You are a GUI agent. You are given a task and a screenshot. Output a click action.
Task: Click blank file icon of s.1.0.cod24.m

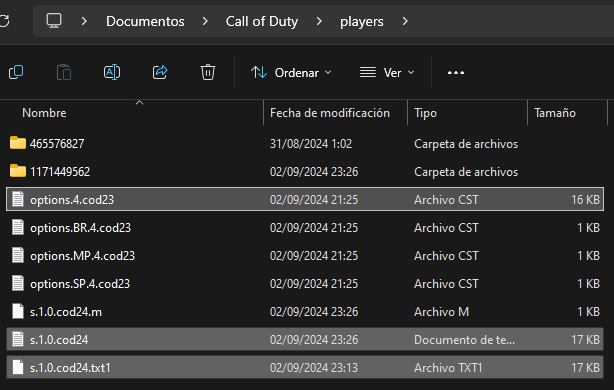click(18, 311)
